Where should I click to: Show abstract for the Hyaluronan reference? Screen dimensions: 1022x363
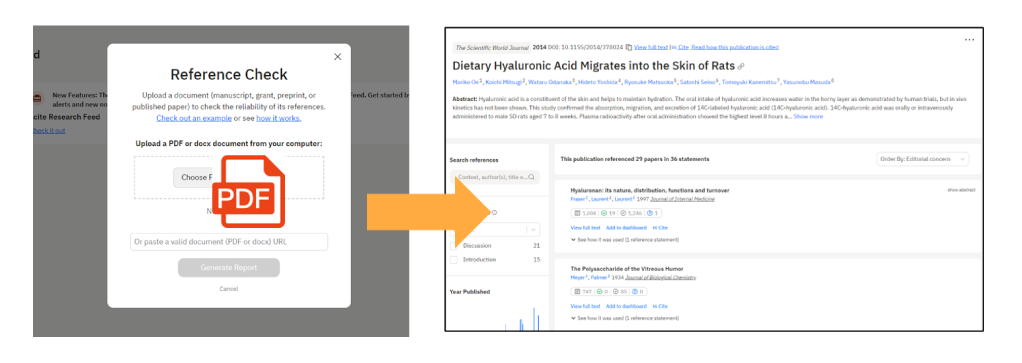pyautogui.click(x=961, y=190)
